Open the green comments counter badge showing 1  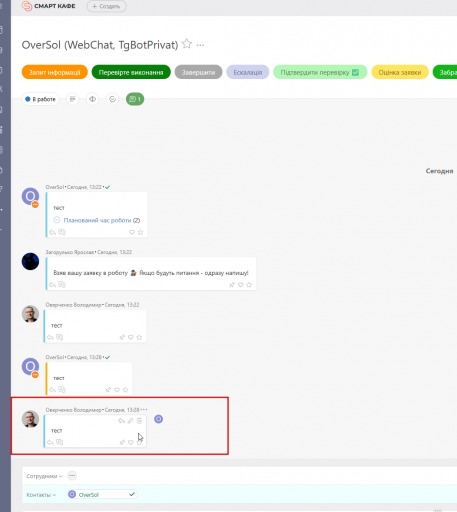tap(135, 99)
